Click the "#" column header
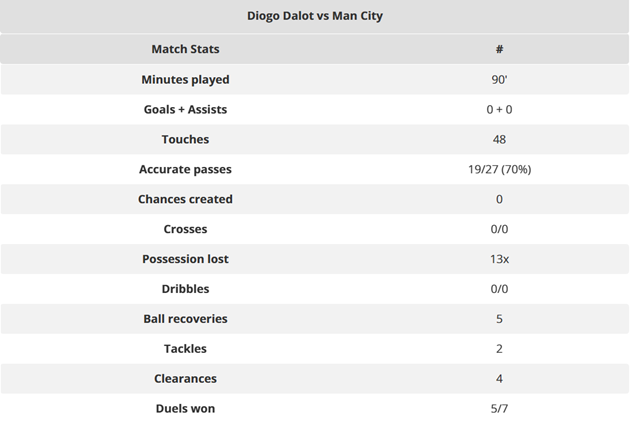The image size is (630, 421). coord(499,49)
